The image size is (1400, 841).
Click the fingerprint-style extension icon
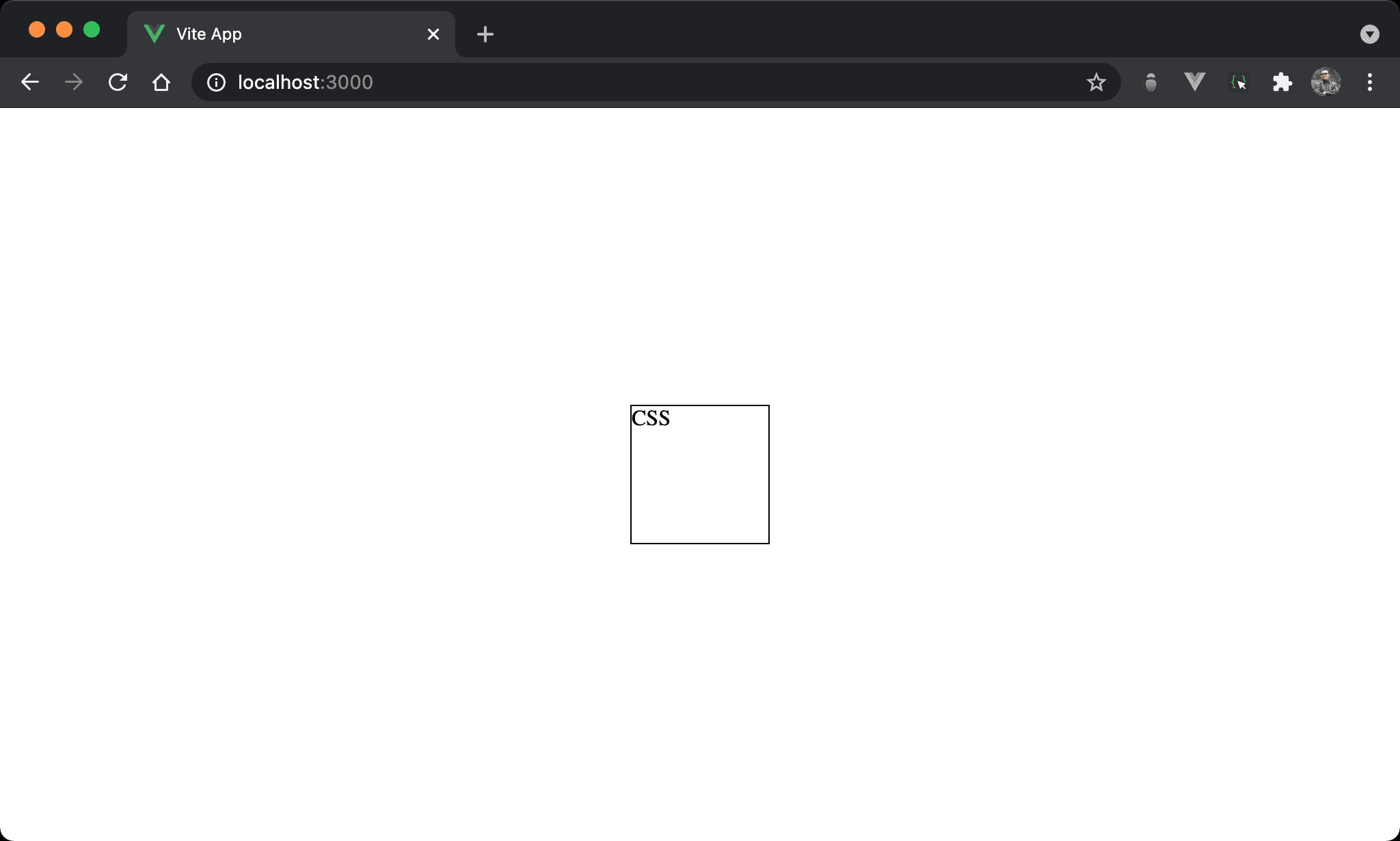click(x=1150, y=82)
